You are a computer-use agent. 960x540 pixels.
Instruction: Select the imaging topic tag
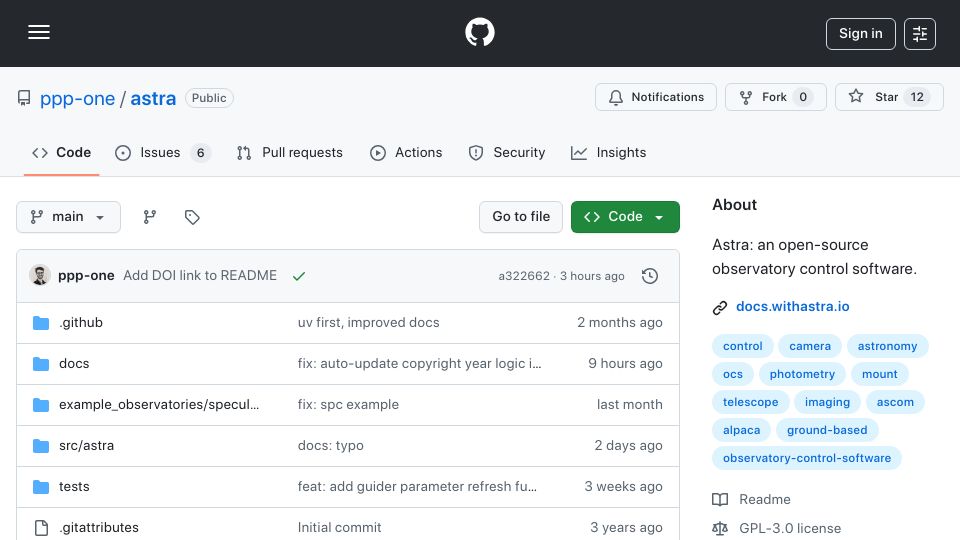827,402
